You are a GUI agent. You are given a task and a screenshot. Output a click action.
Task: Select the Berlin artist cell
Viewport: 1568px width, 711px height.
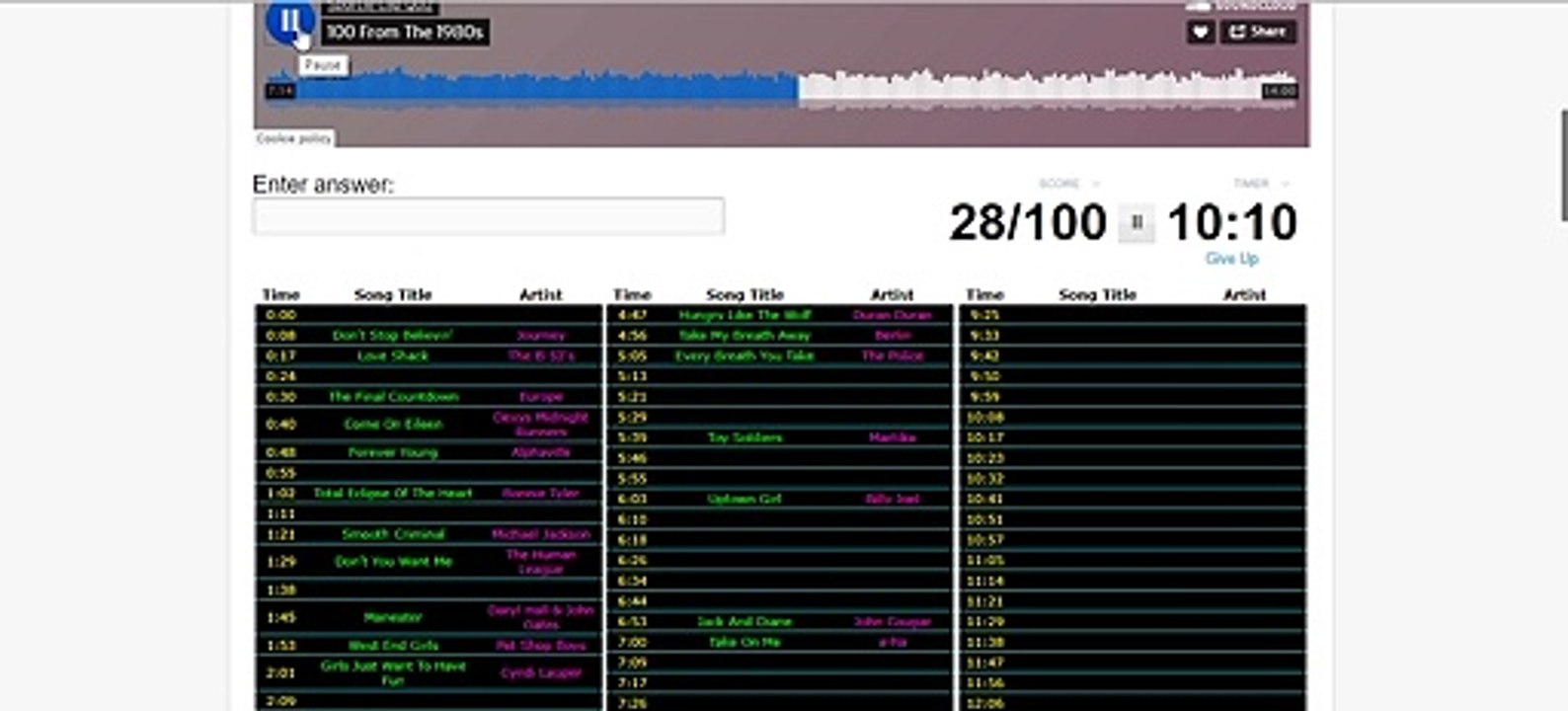(892, 336)
